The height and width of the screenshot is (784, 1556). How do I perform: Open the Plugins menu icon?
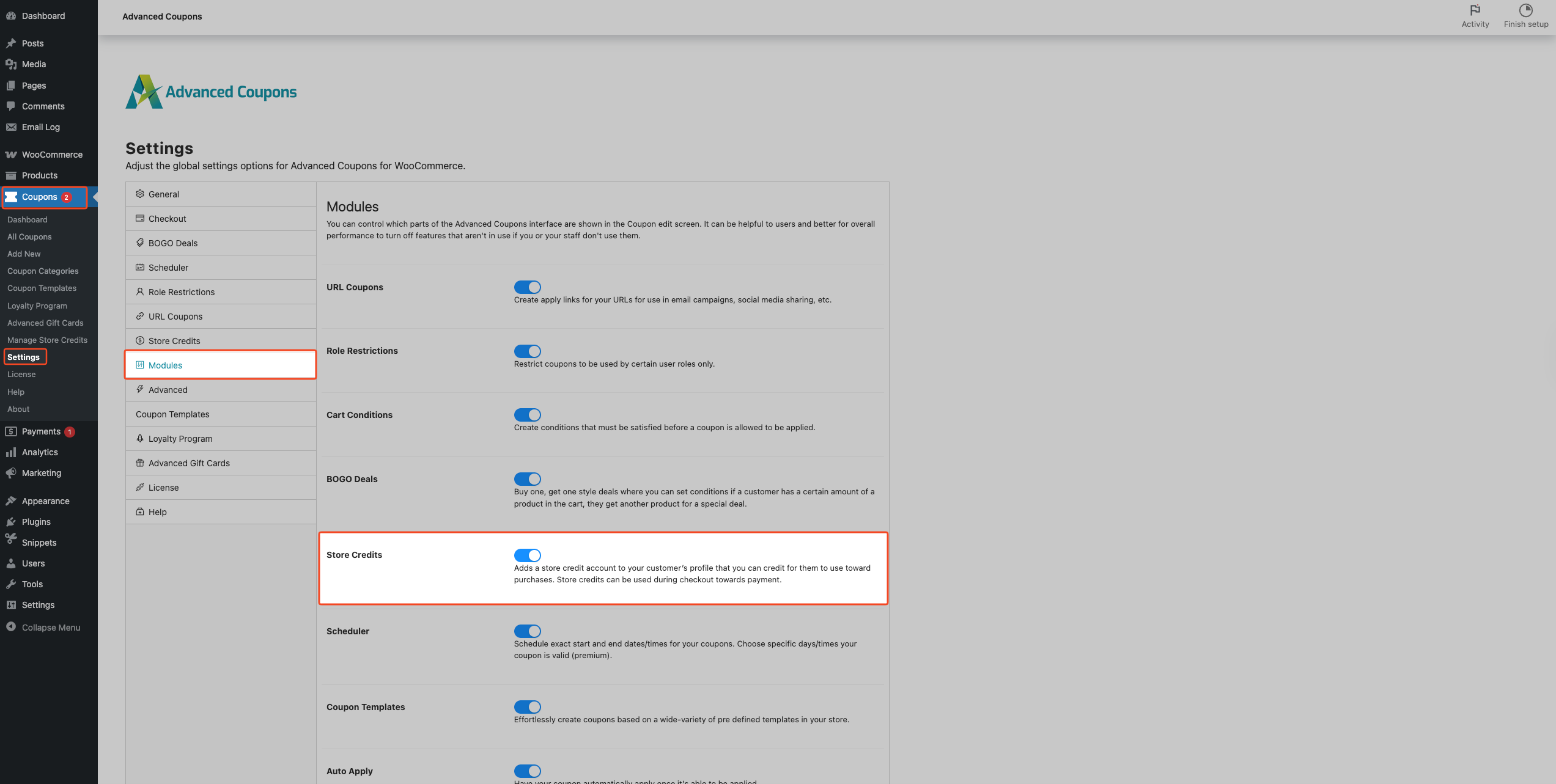[x=11, y=522]
